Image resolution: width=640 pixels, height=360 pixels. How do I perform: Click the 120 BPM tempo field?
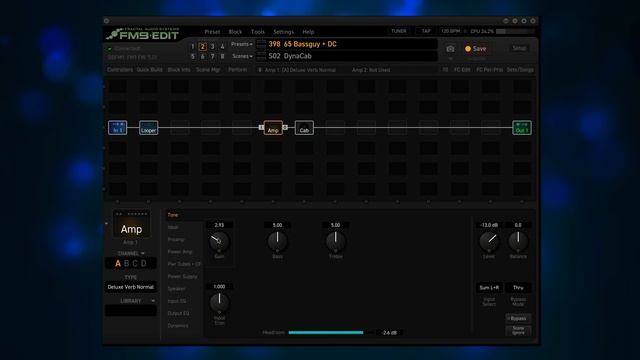[450, 31]
